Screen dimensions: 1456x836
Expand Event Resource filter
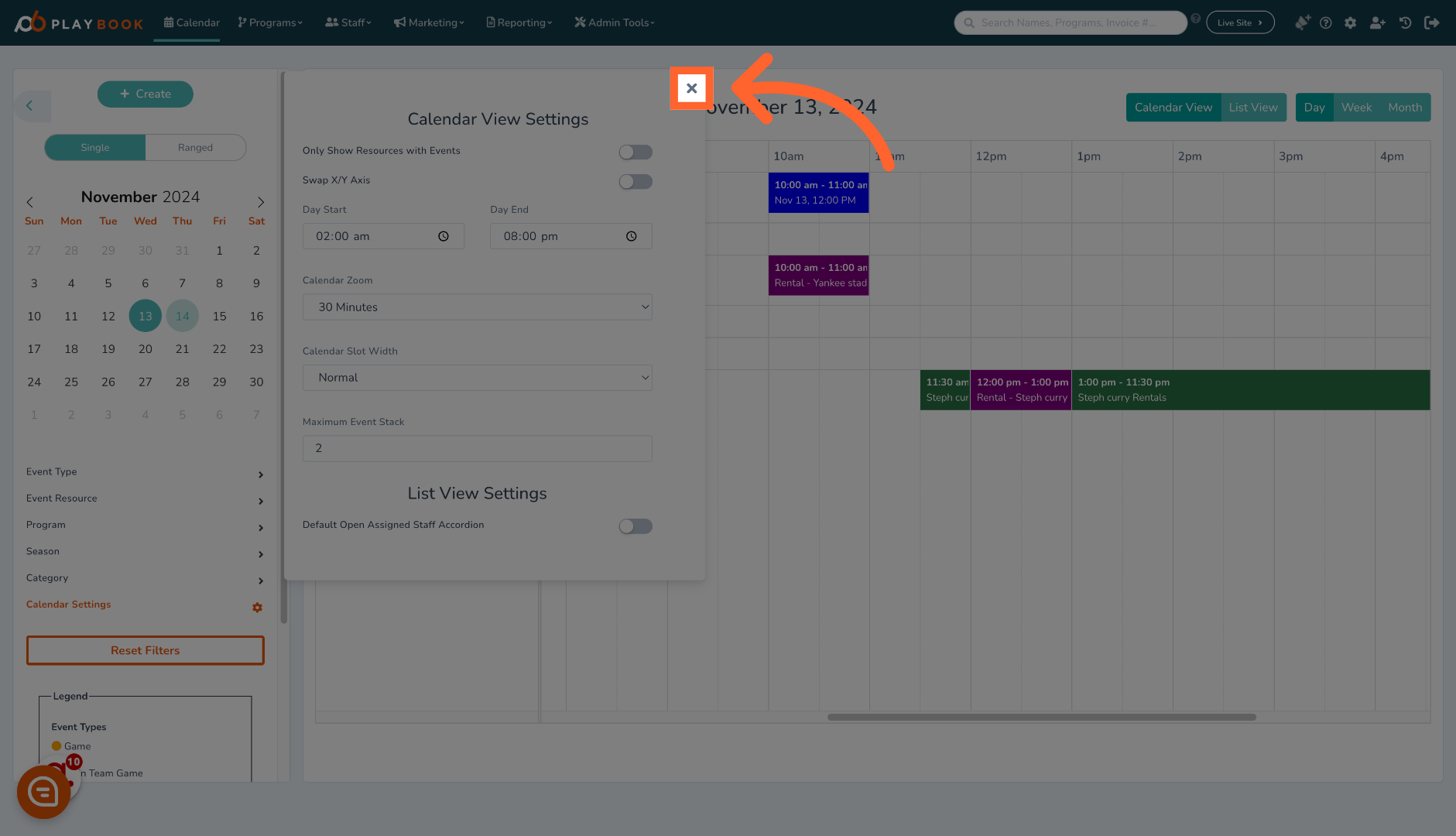click(145, 499)
